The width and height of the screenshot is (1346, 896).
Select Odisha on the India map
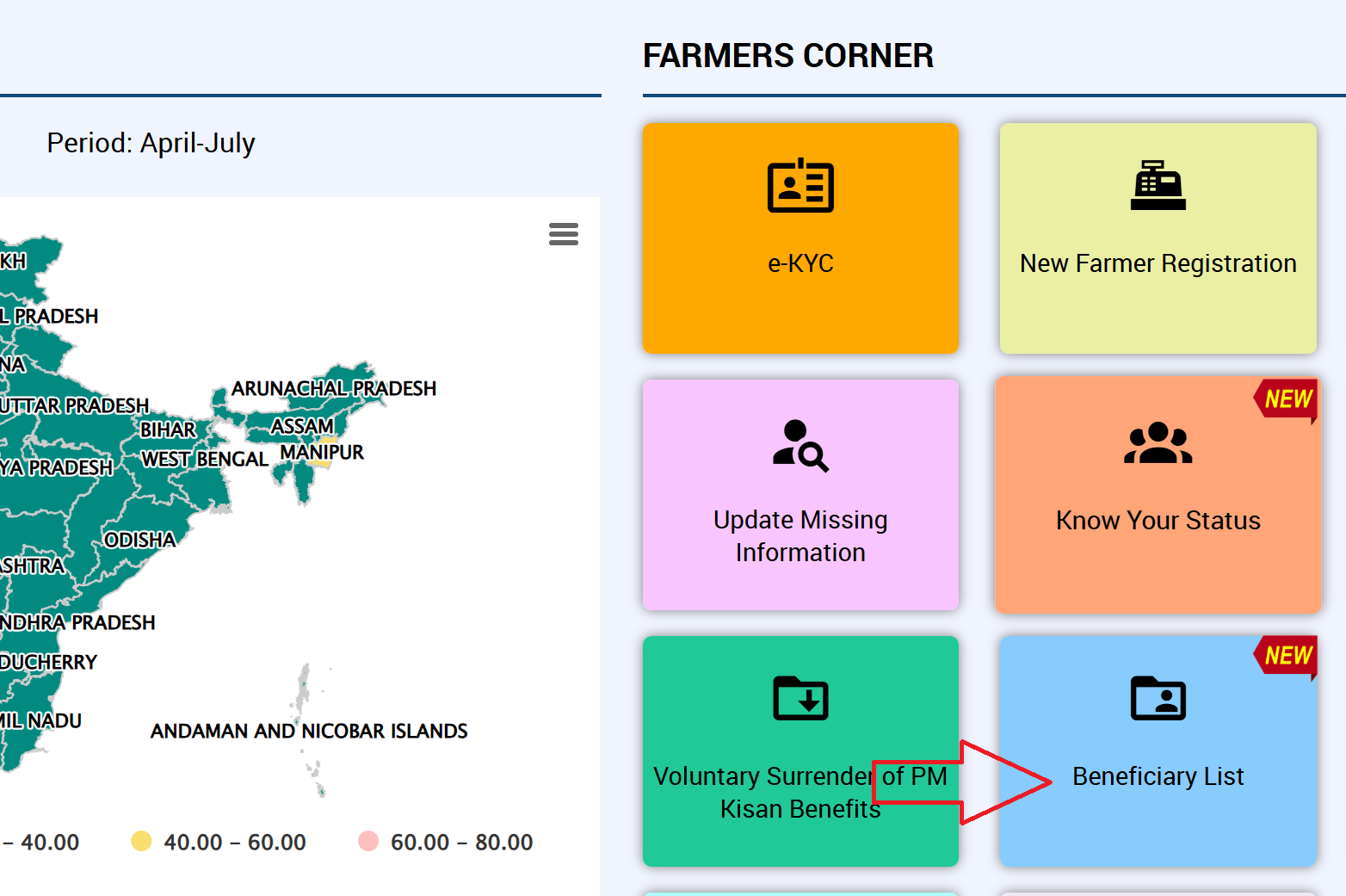click(x=140, y=540)
